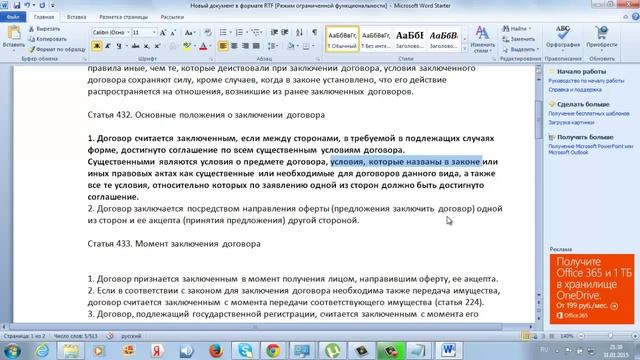Open the numbered list dropdown arrow

[x=247, y=32]
